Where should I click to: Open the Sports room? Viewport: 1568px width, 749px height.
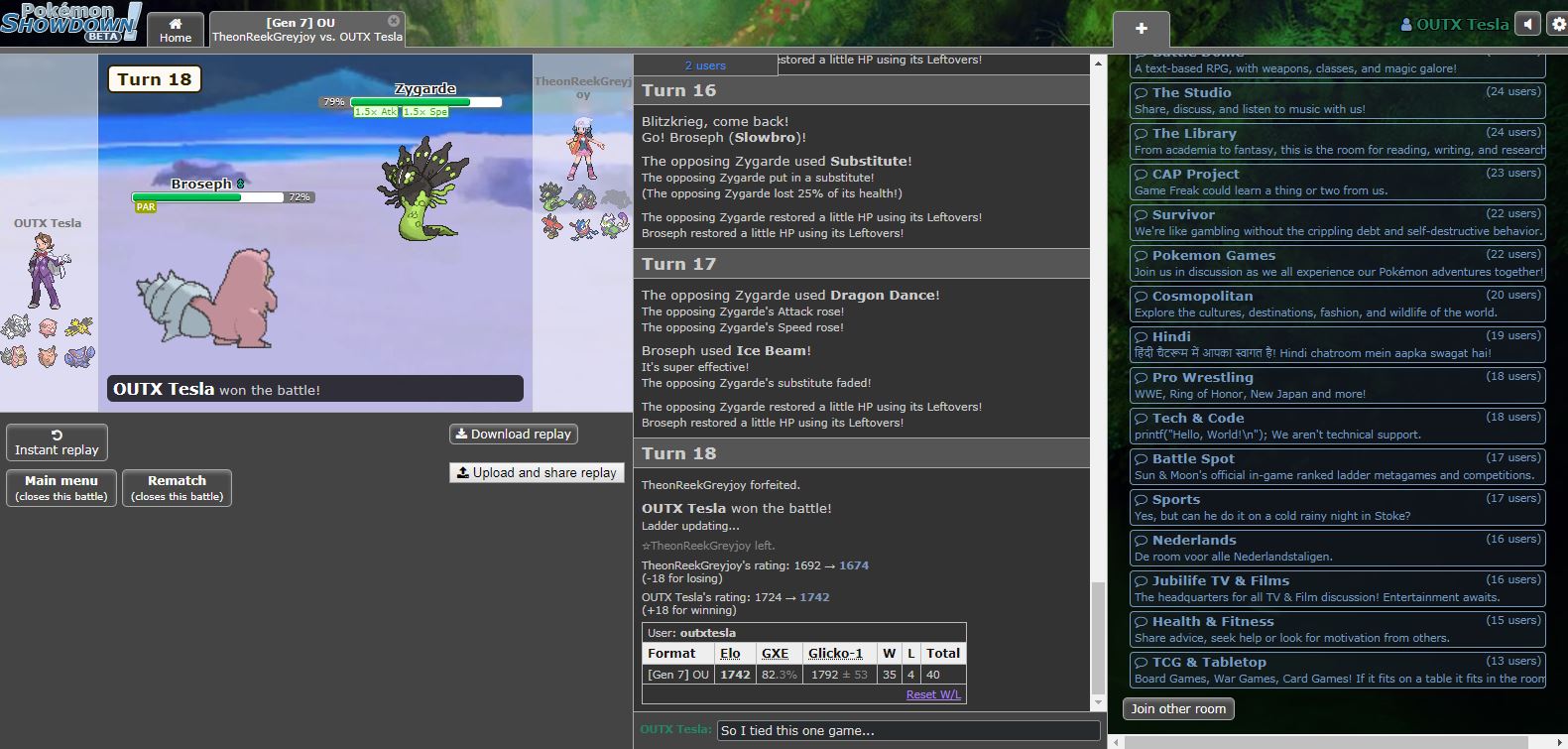pos(1338,507)
